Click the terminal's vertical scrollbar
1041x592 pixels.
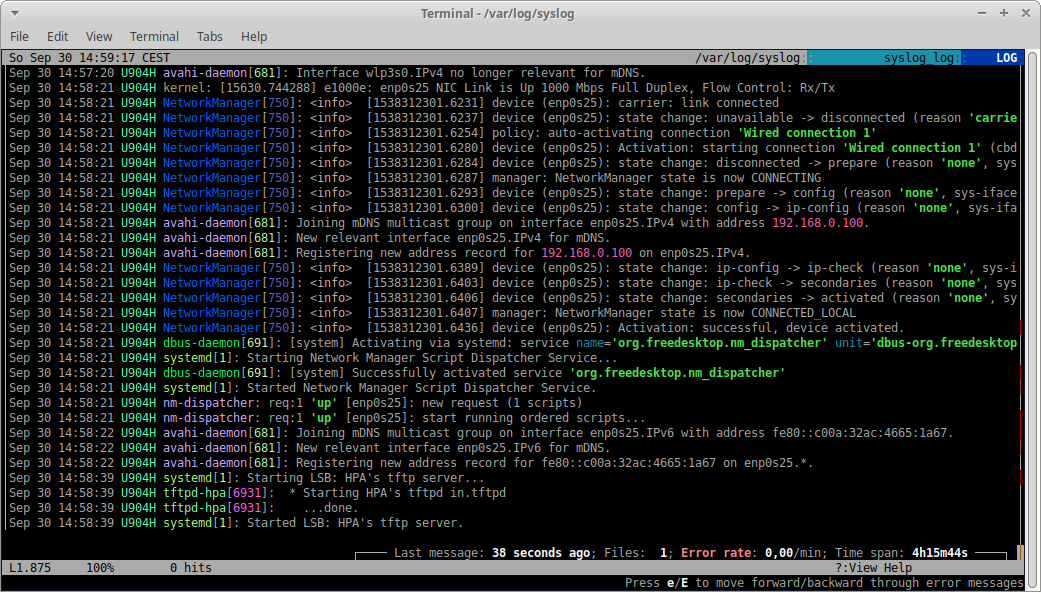tap(1032, 300)
